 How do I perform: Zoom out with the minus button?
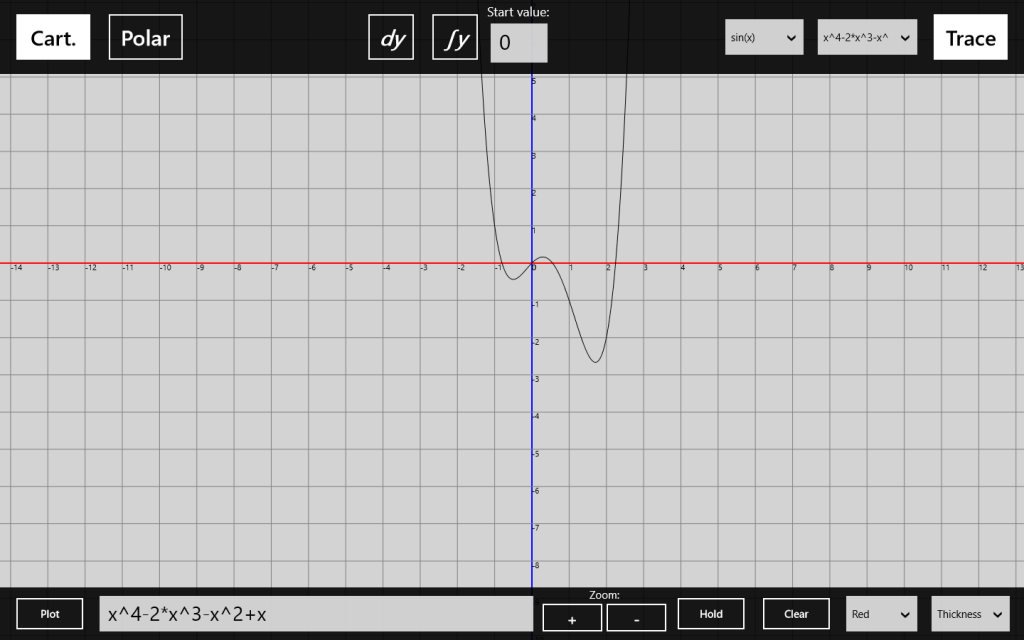(x=636, y=618)
